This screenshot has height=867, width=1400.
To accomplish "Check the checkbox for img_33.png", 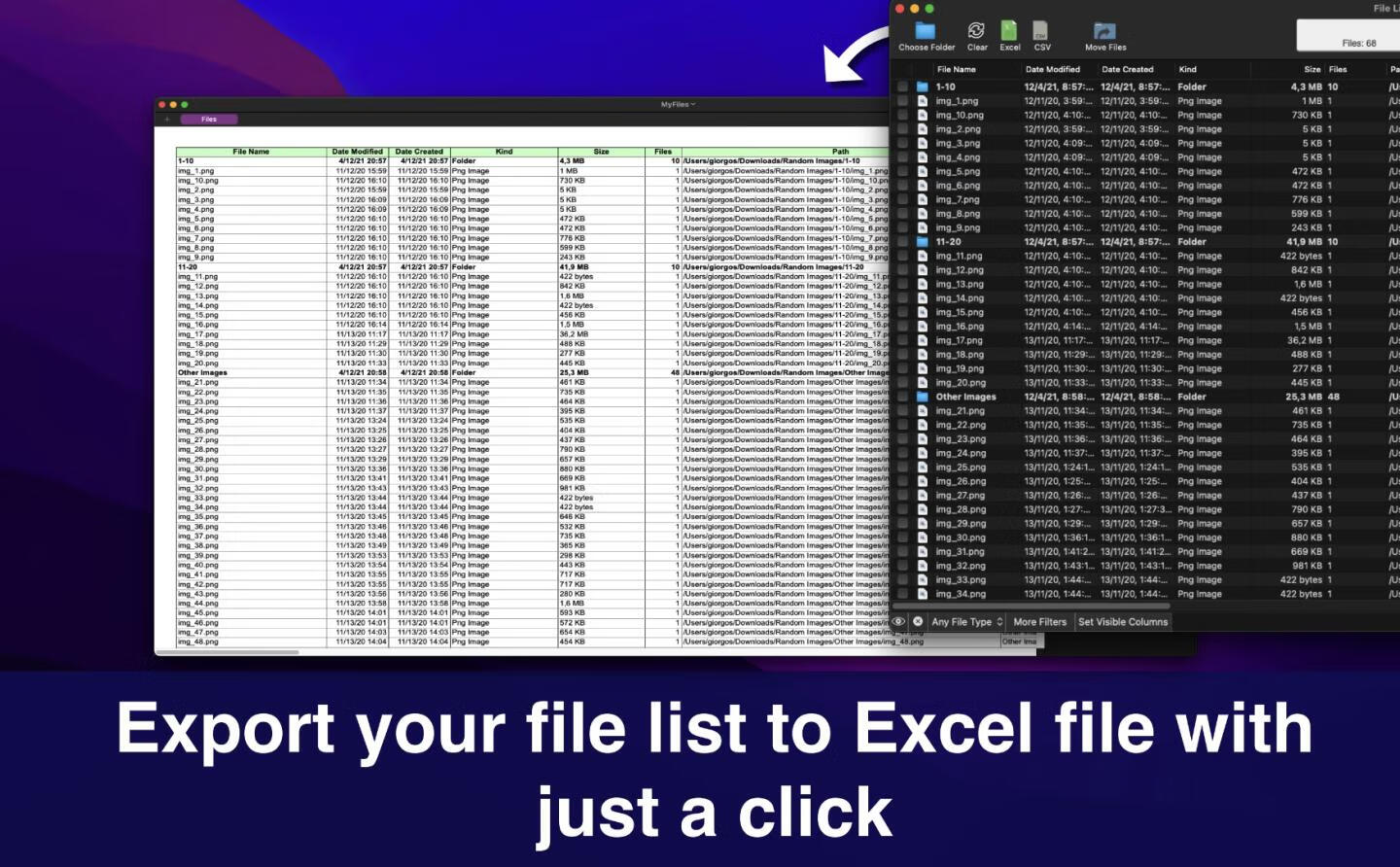I will 902,580.
